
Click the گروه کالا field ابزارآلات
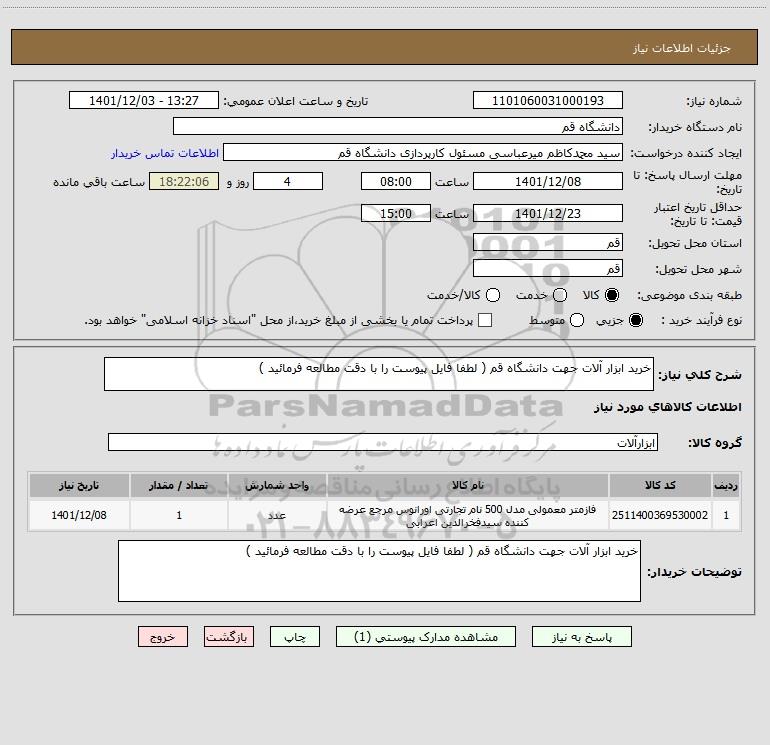tap(383, 442)
